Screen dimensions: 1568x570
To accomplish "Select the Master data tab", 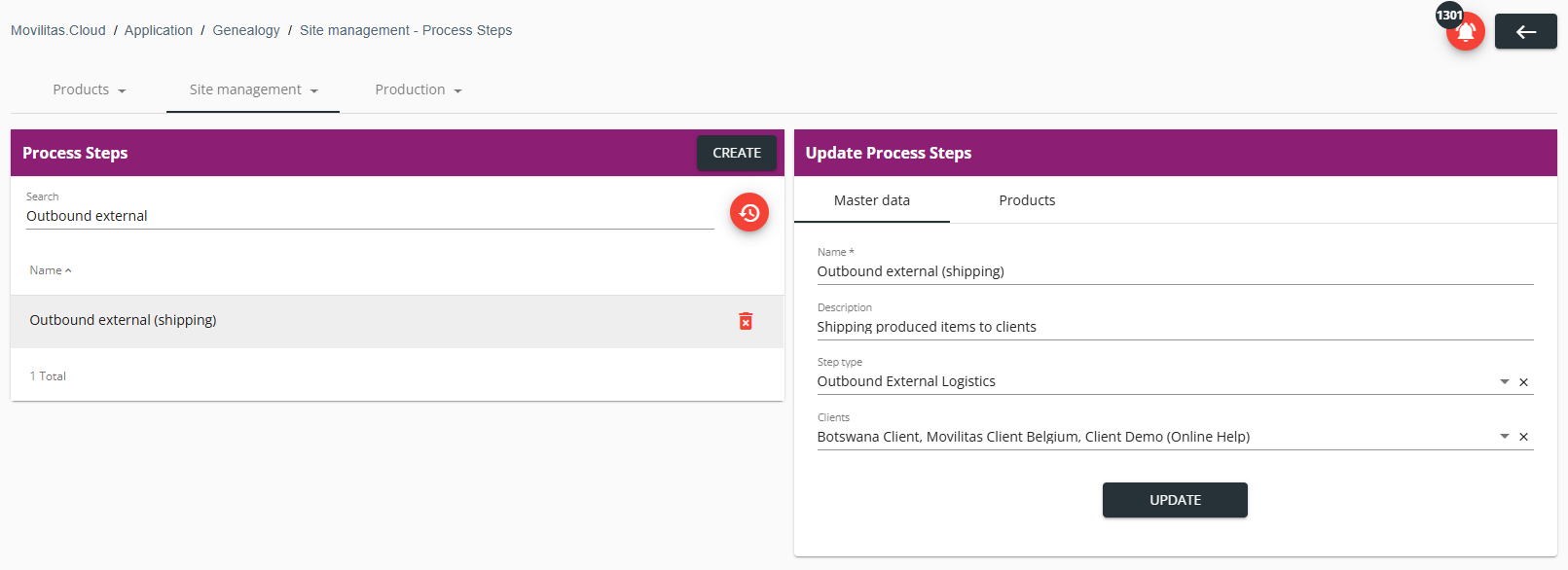I will (x=872, y=200).
